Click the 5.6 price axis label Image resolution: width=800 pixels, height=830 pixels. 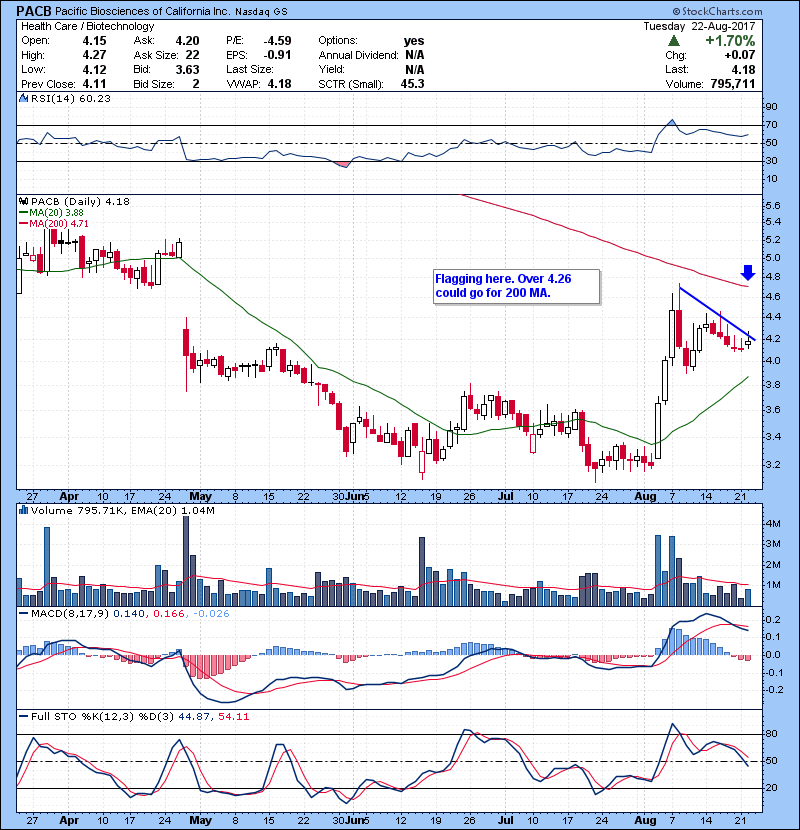(773, 205)
